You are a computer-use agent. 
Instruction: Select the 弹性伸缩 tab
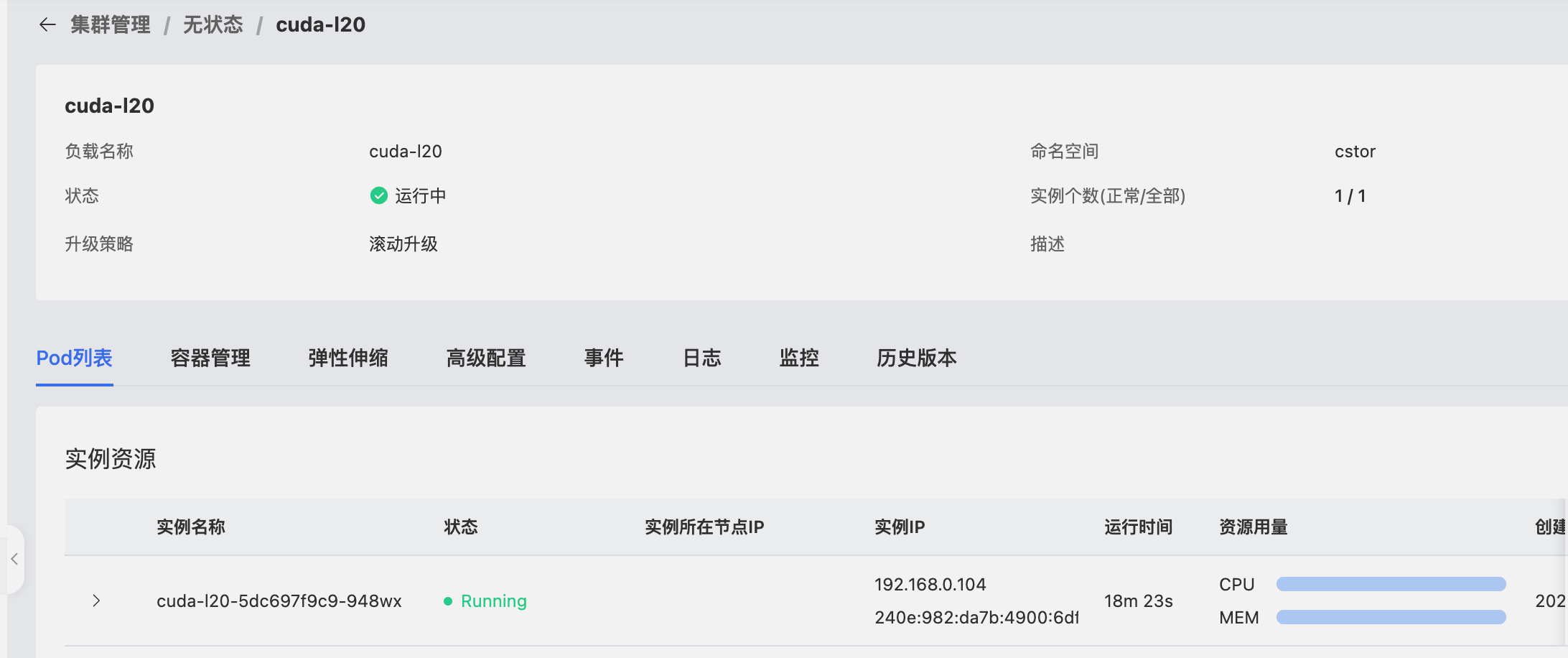click(x=348, y=358)
